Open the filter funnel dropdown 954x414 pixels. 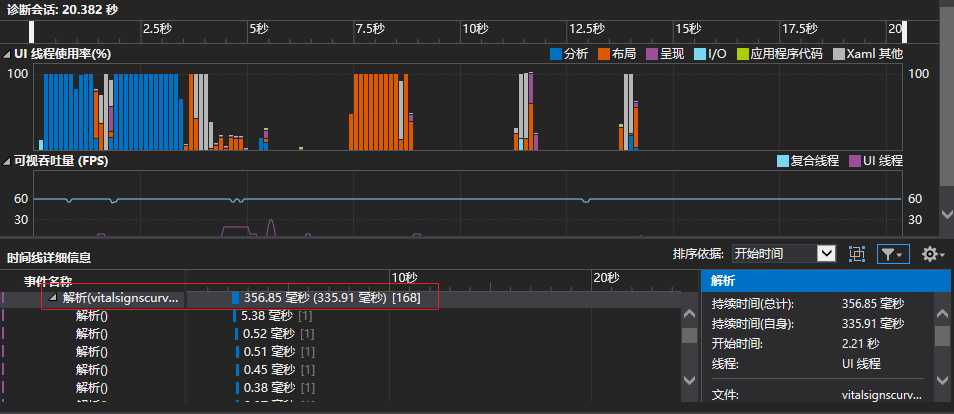(x=893, y=254)
